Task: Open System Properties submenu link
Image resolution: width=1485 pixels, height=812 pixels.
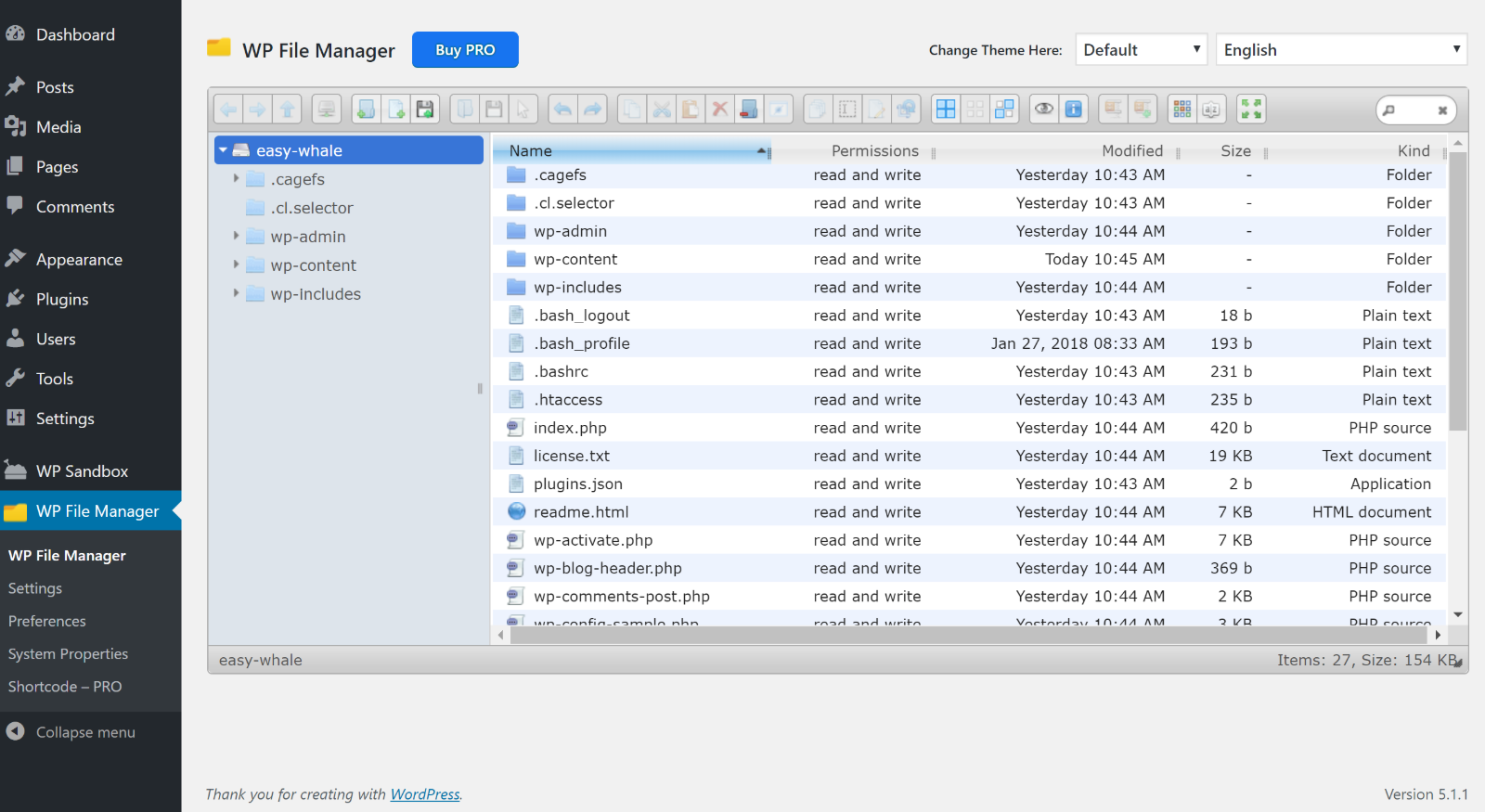Action: [x=68, y=653]
